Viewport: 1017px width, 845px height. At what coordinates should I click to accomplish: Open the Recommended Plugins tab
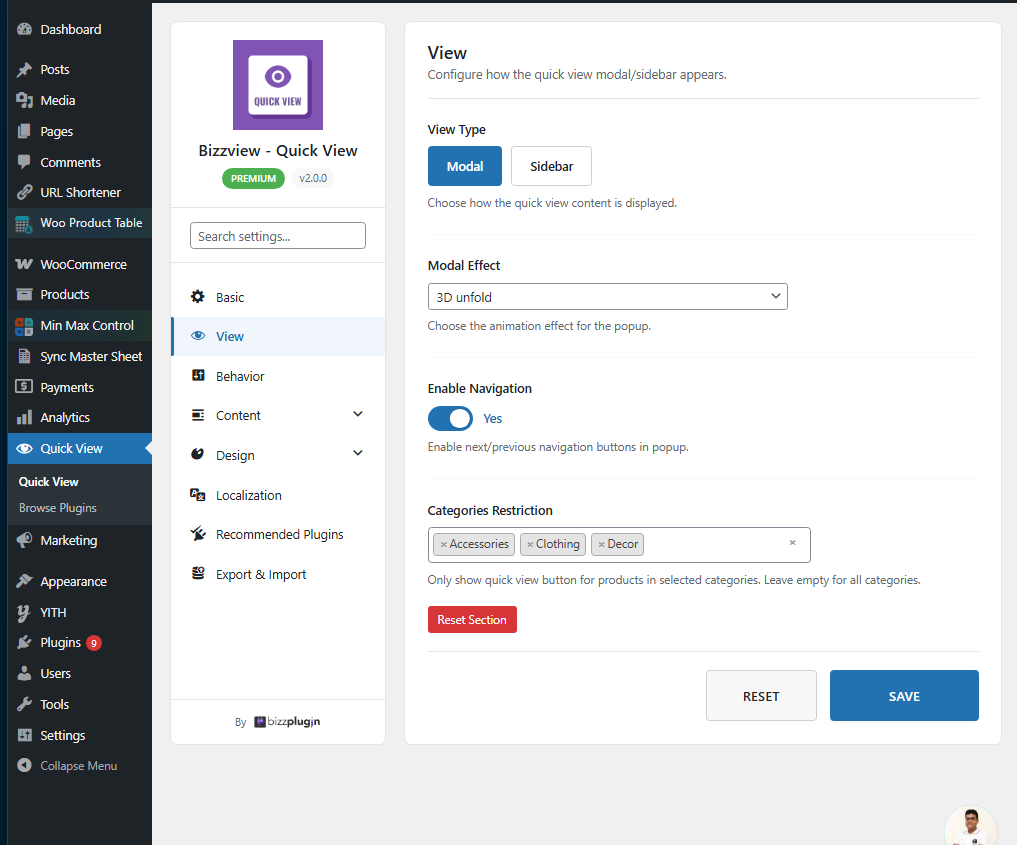pos(278,534)
